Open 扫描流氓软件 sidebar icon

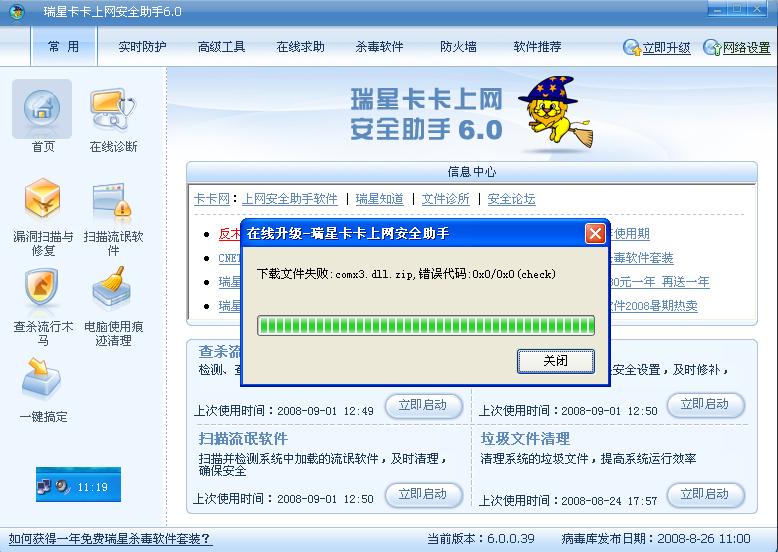click(x=113, y=199)
